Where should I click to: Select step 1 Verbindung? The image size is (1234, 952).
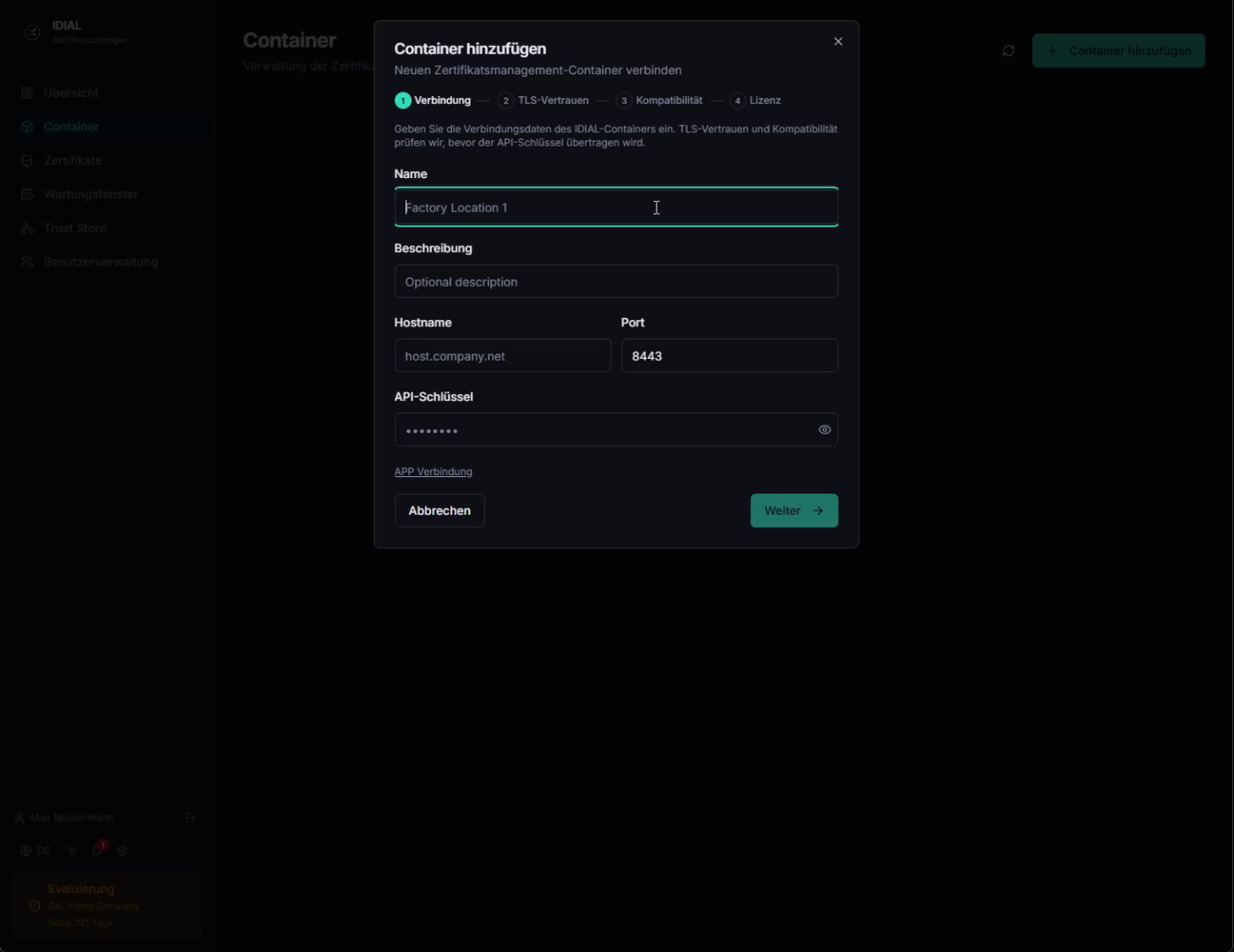click(433, 100)
